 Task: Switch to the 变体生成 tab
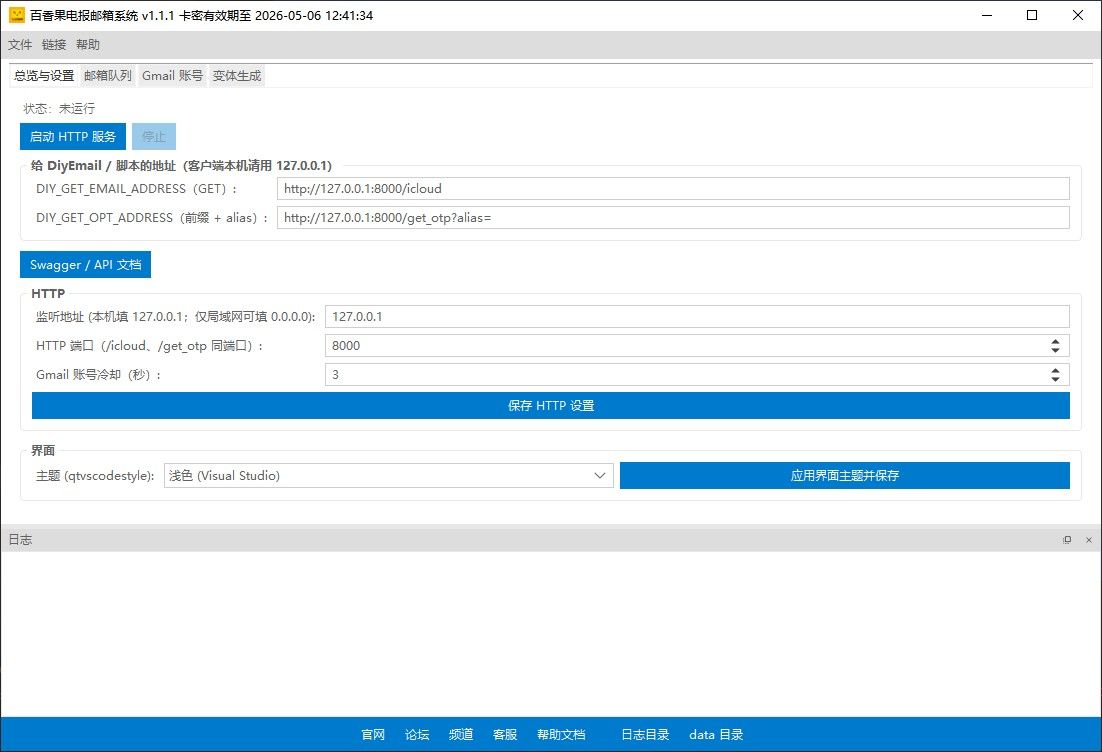pyautogui.click(x=237, y=76)
